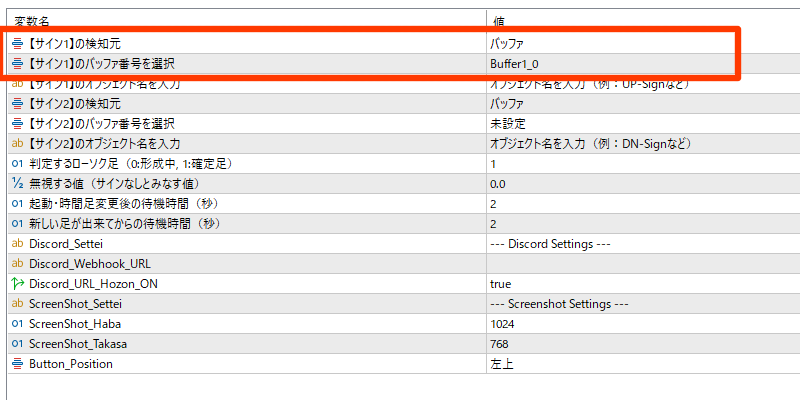Click the enum icon beside Button_Position
800x400 pixels.
(17, 364)
